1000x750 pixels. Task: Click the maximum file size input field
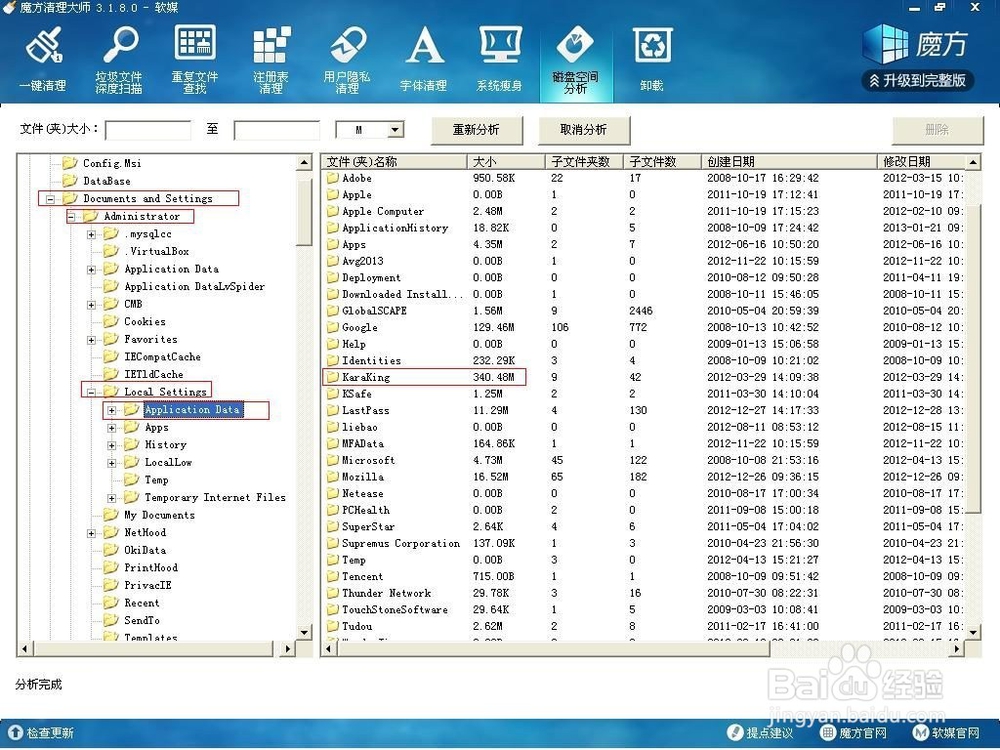point(277,129)
